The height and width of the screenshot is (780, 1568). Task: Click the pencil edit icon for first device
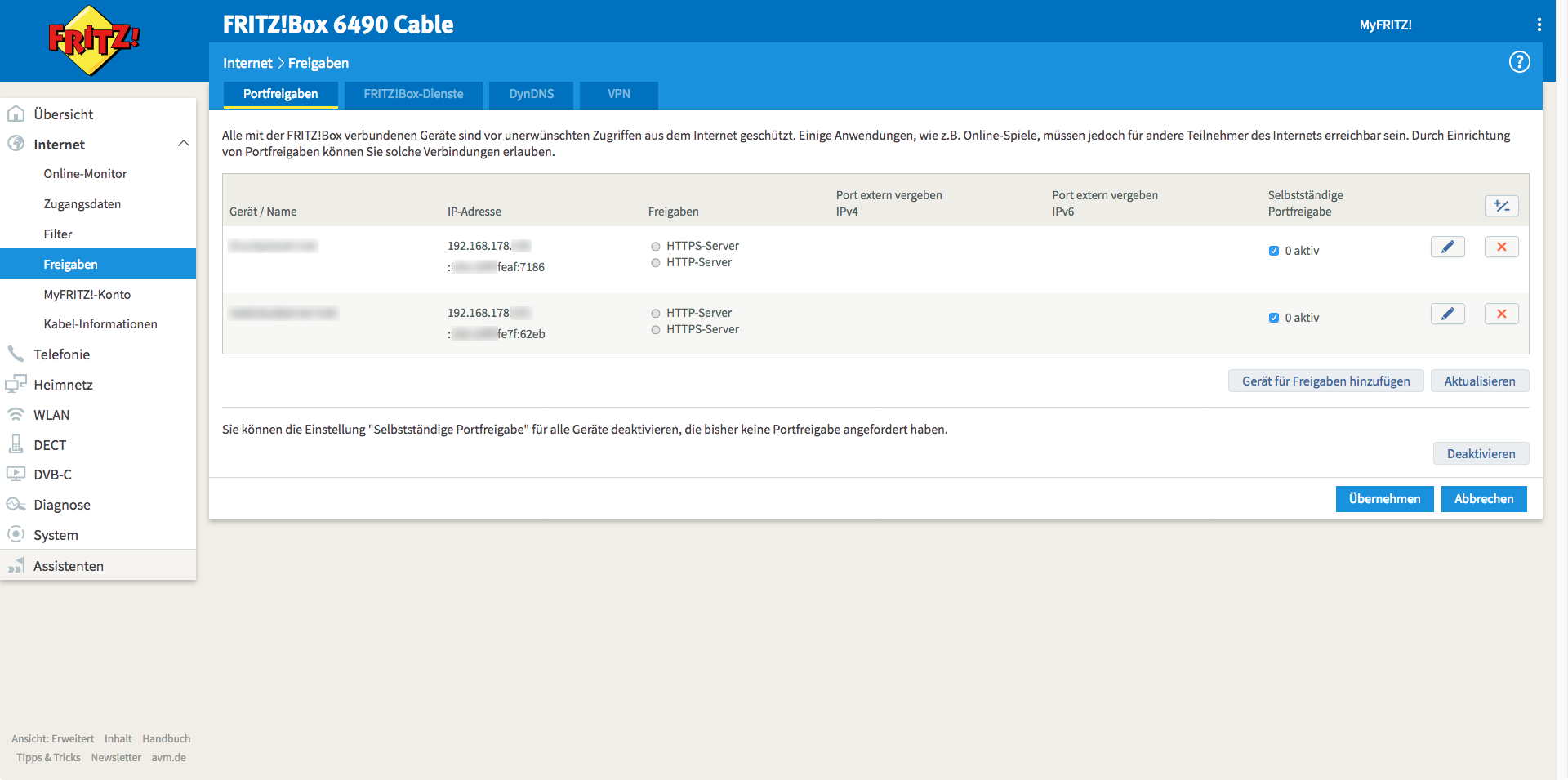(x=1447, y=247)
